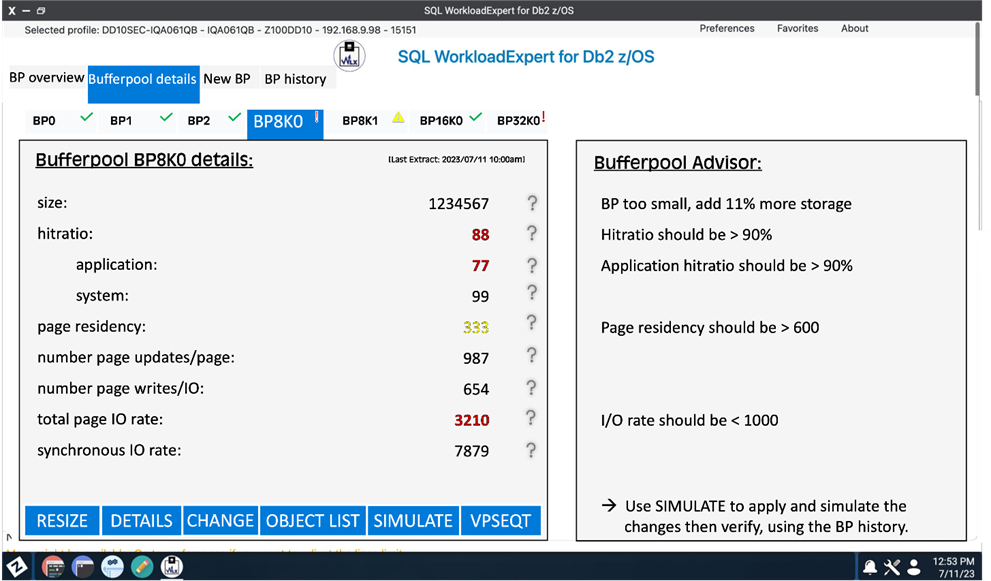Screen dimensions: 991x581
Task: Click the question mark for total page IO rate
Action: tap(532, 419)
